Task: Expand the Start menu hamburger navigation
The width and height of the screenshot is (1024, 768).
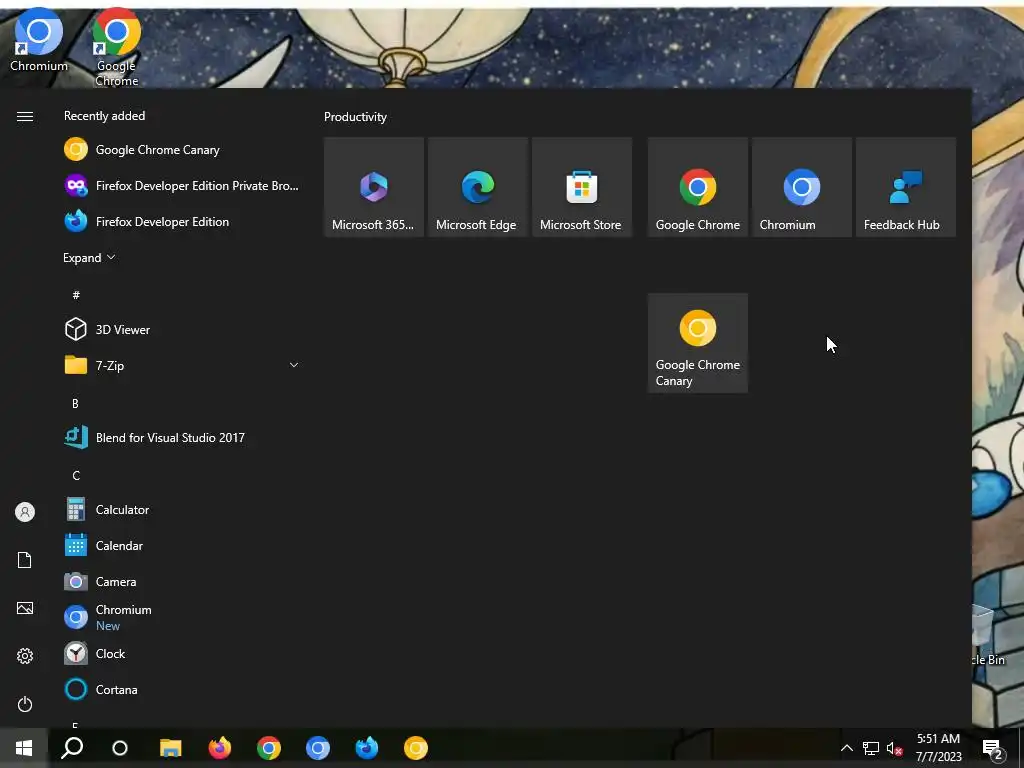Action: pos(25,116)
